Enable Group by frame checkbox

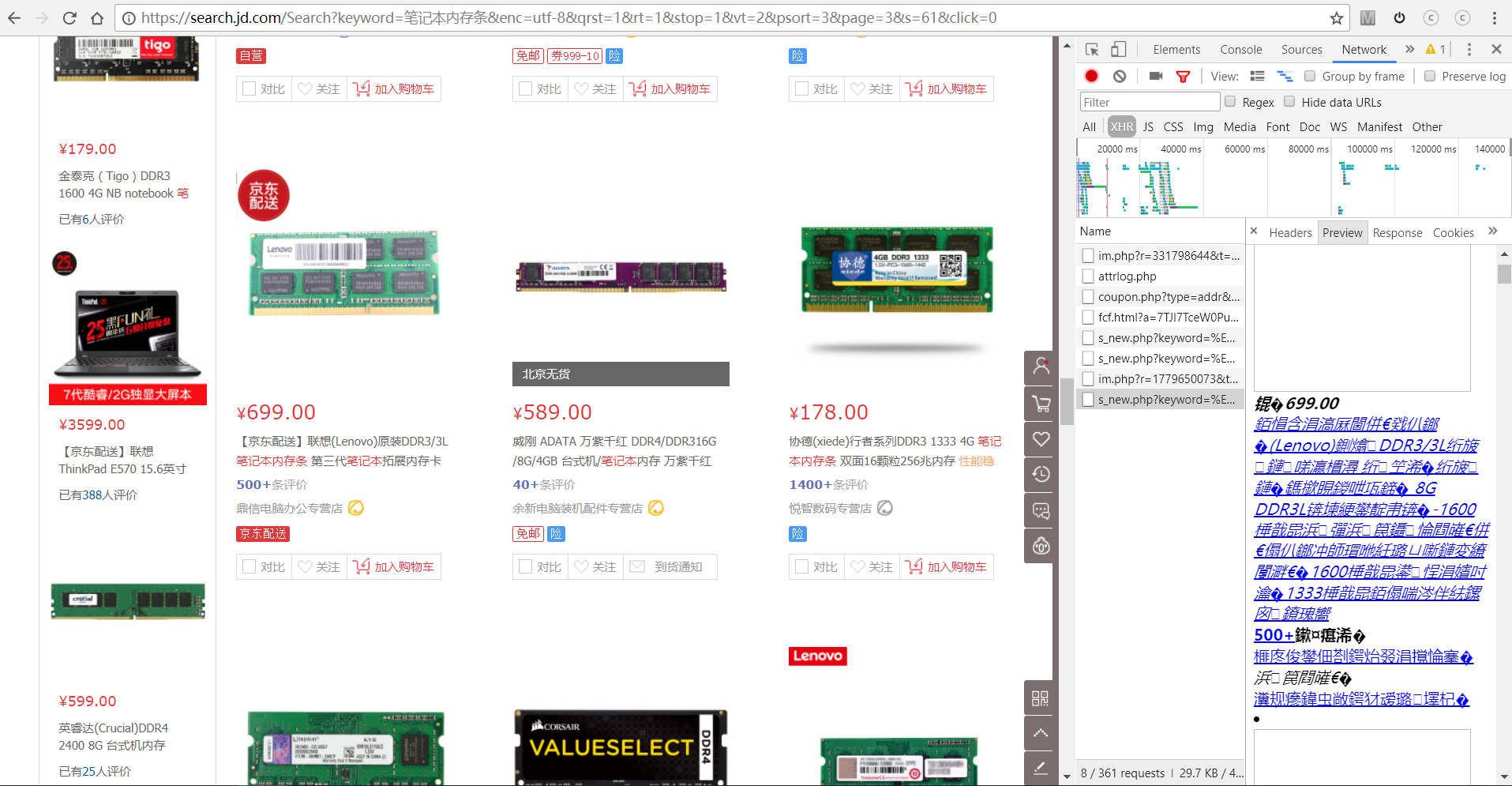click(x=1310, y=76)
